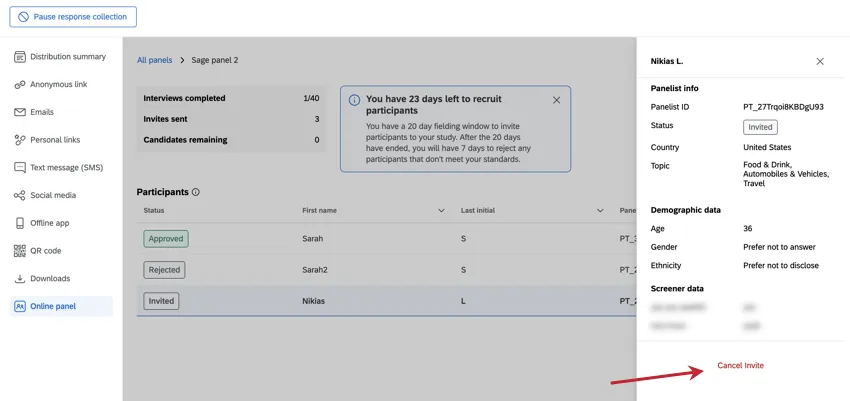The height and width of the screenshot is (401, 850).
Task: Expand the First name column dropdown
Action: click(441, 211)
